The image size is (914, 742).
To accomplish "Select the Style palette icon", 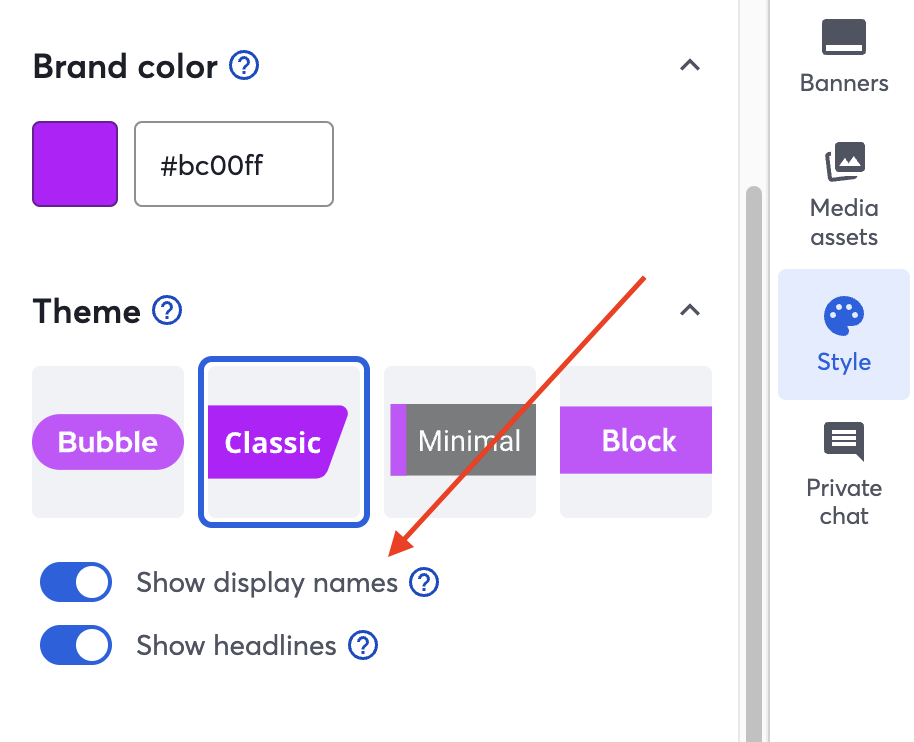I will click(844, 317).
